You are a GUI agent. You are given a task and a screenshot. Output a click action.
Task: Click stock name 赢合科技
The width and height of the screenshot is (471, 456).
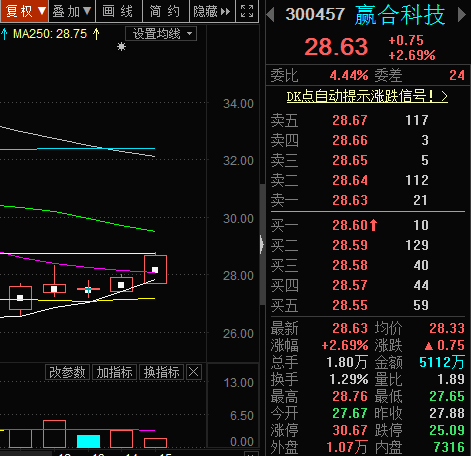pos(400,15)
